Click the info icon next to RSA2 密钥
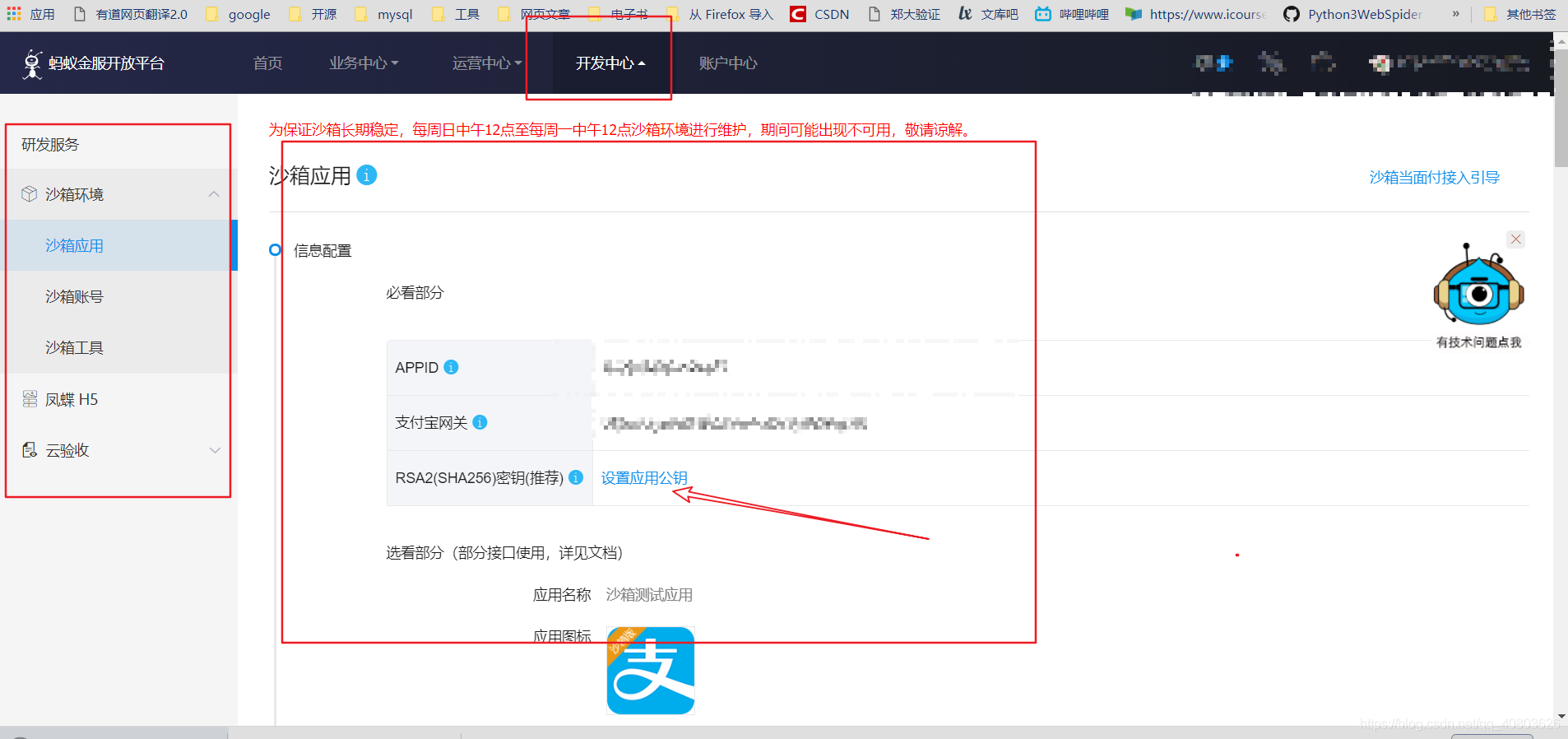 pos(576,477)
